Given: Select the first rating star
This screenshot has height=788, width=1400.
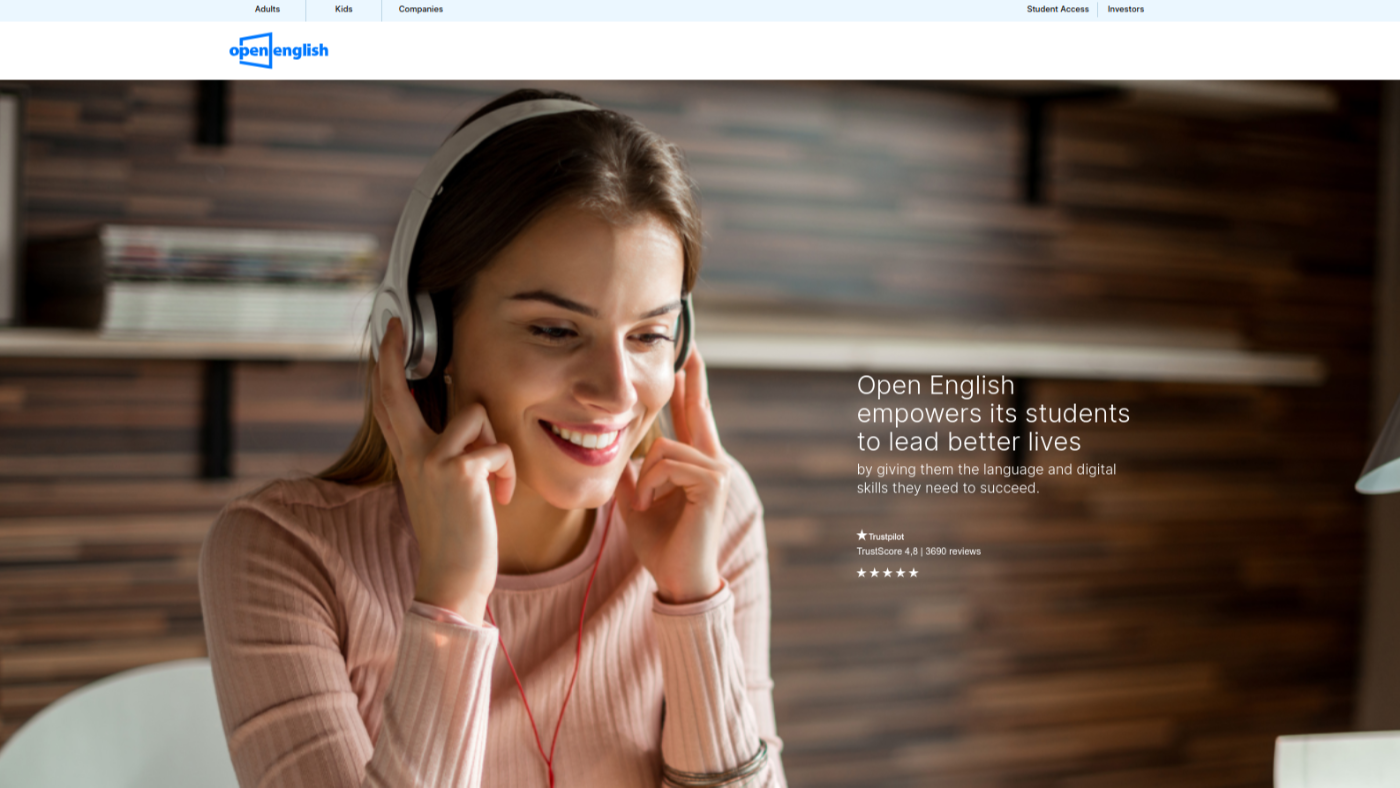Looking at the screenshot, I should click(861, 573).
